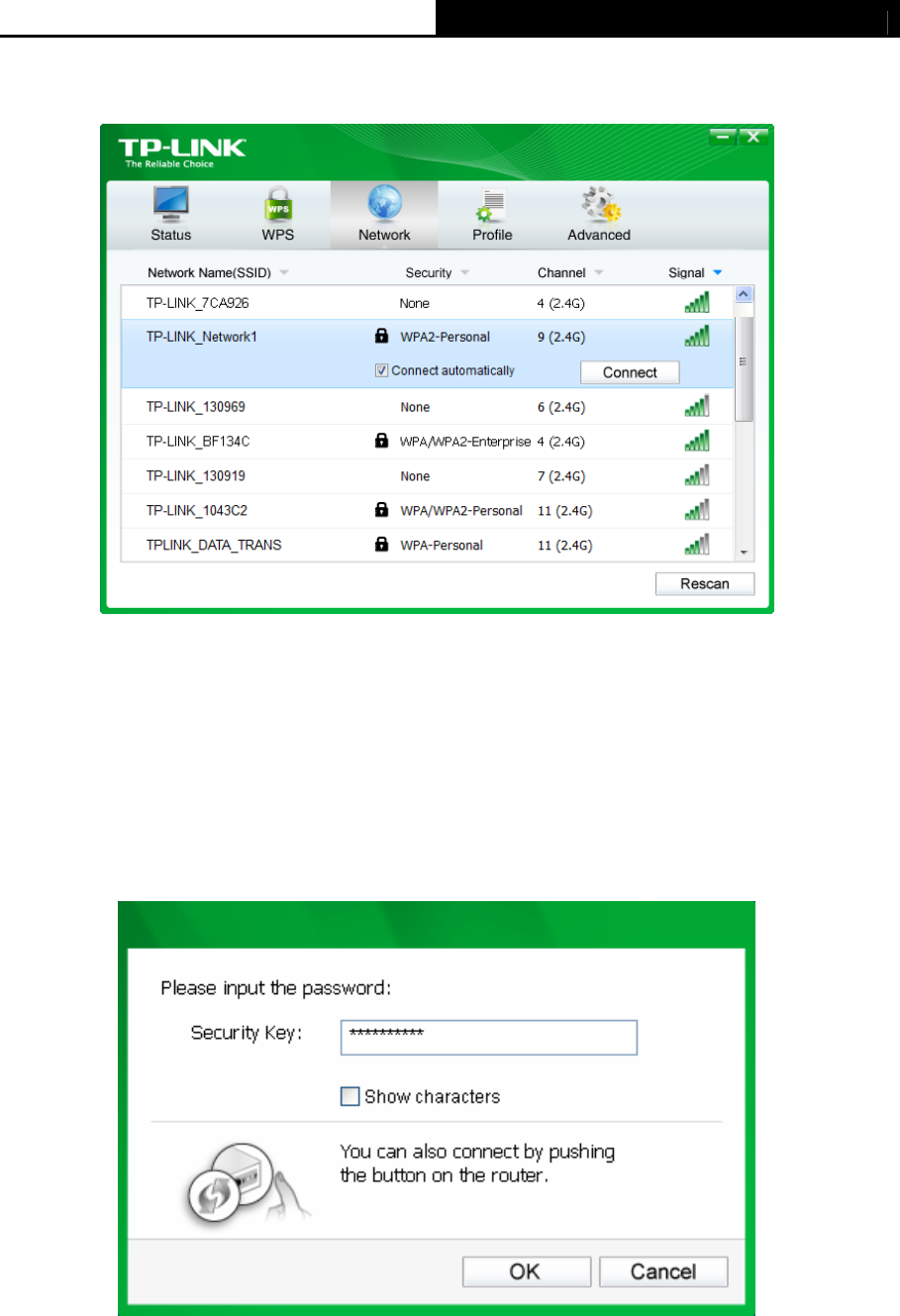
Task: Select the Network globe icon
Action: [x=384, y=205]
